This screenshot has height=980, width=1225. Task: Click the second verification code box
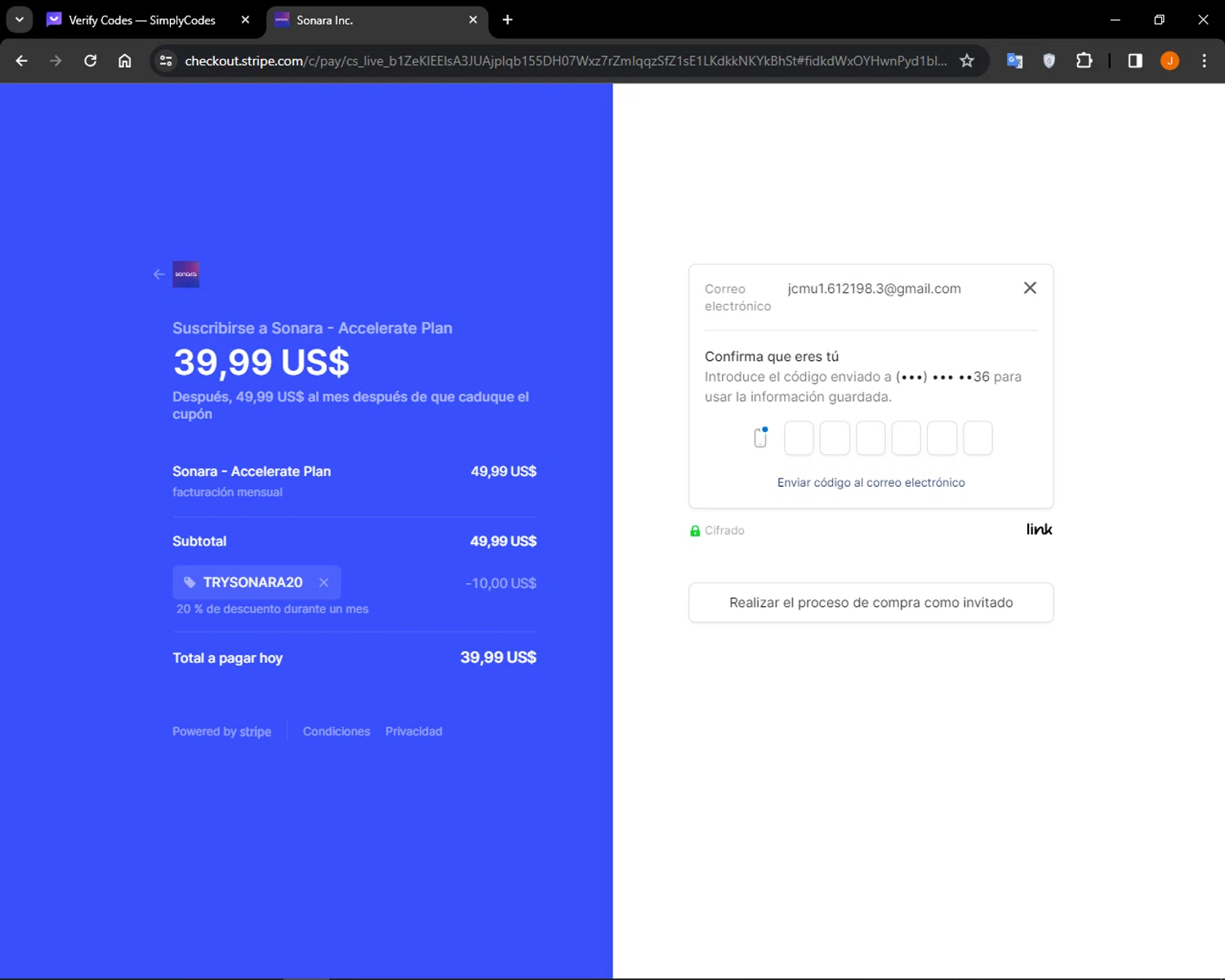click(x=835, y=439)
